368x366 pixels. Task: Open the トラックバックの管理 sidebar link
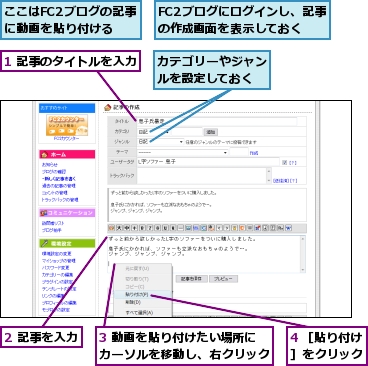[x=60, y=200]
